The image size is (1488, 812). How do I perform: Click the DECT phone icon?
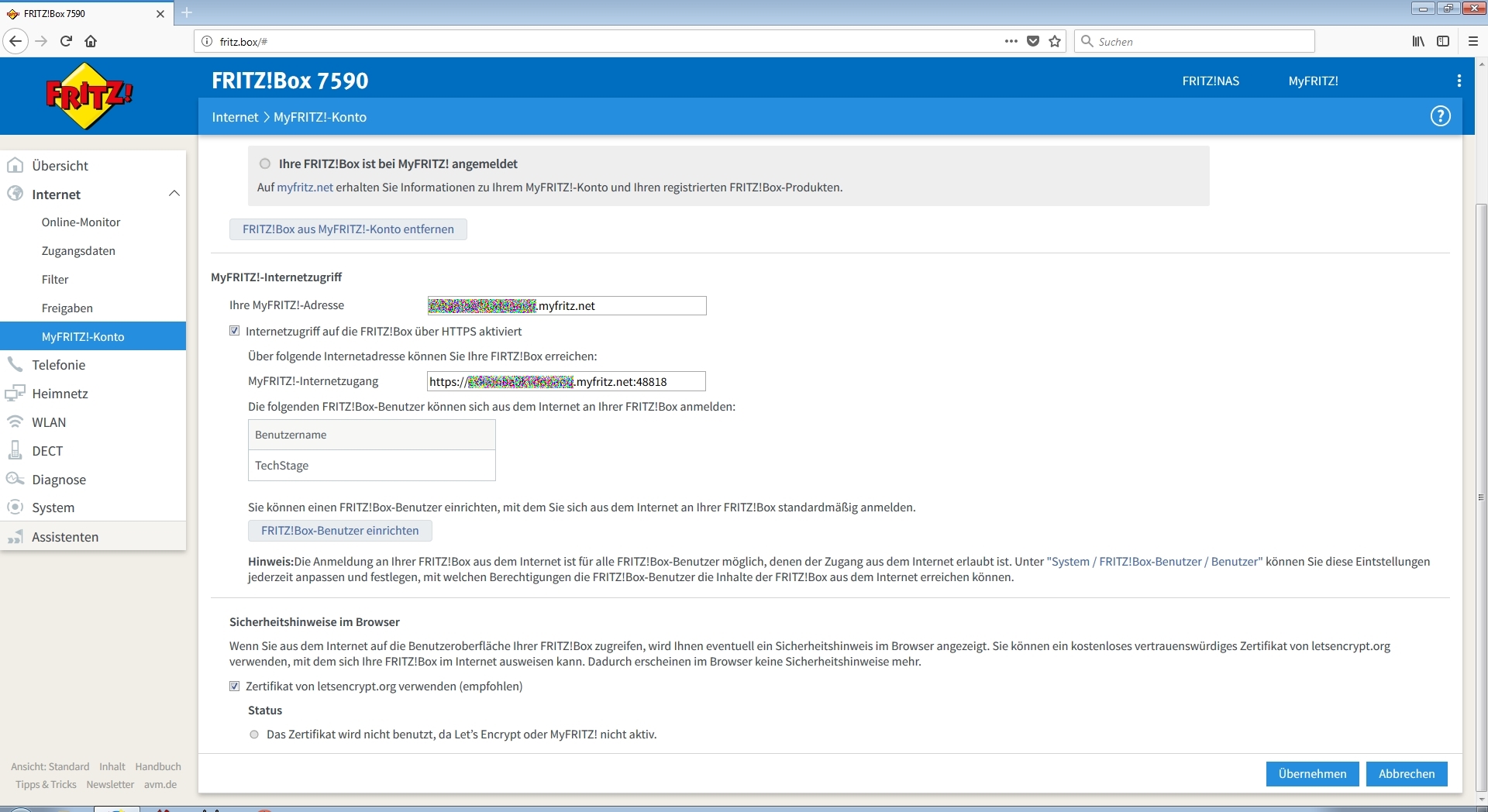(15, 450)
